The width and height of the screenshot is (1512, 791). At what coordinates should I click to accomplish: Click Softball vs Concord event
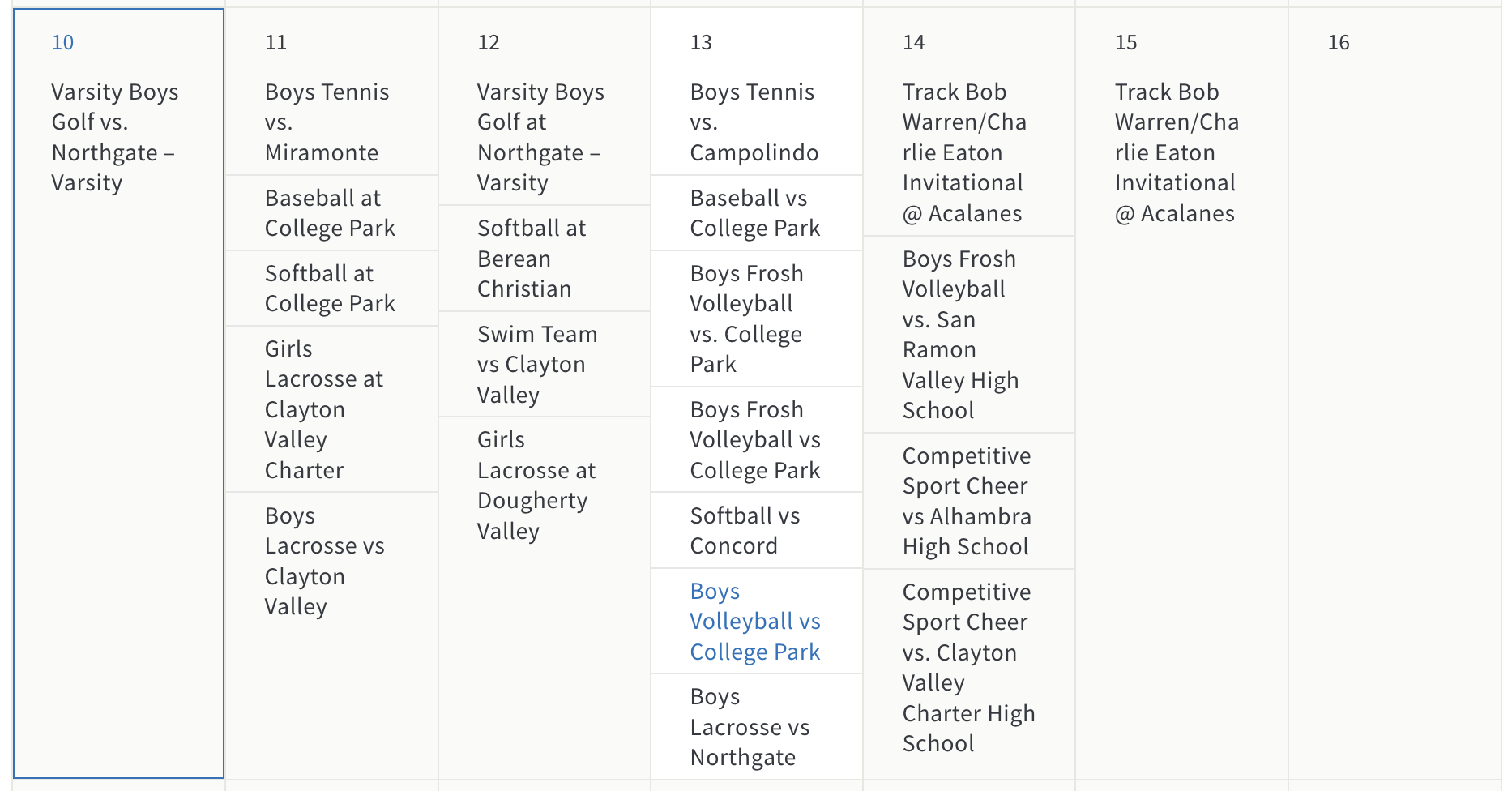tap(745, 531)
